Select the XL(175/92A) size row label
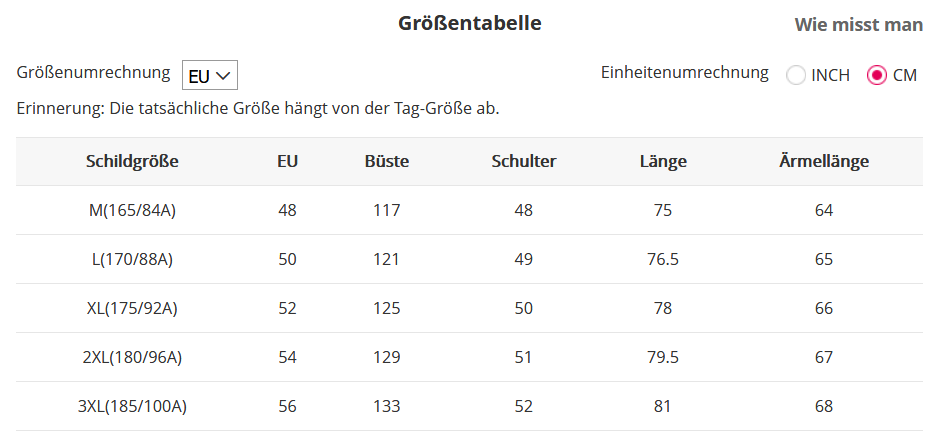The image size is (934, 434). [132, 308]
